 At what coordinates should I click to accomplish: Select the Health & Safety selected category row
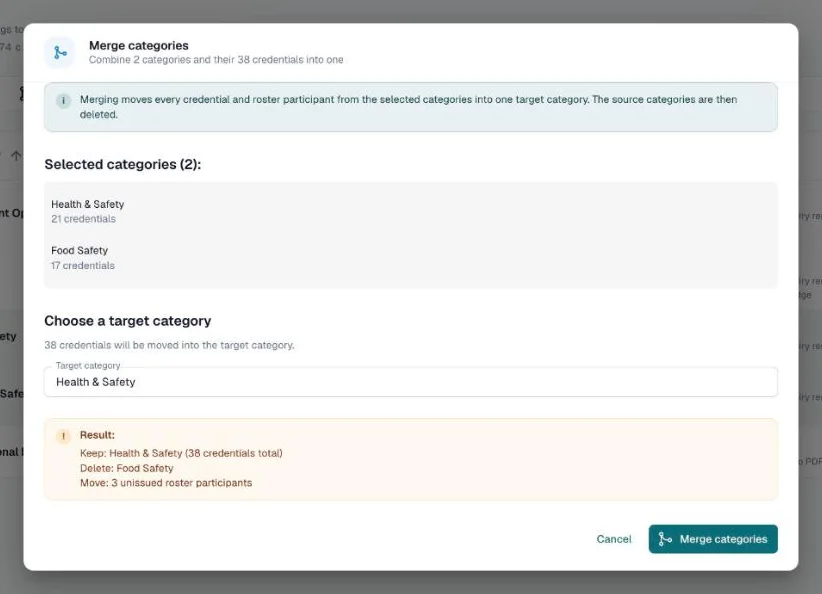(x=411, y=211)
